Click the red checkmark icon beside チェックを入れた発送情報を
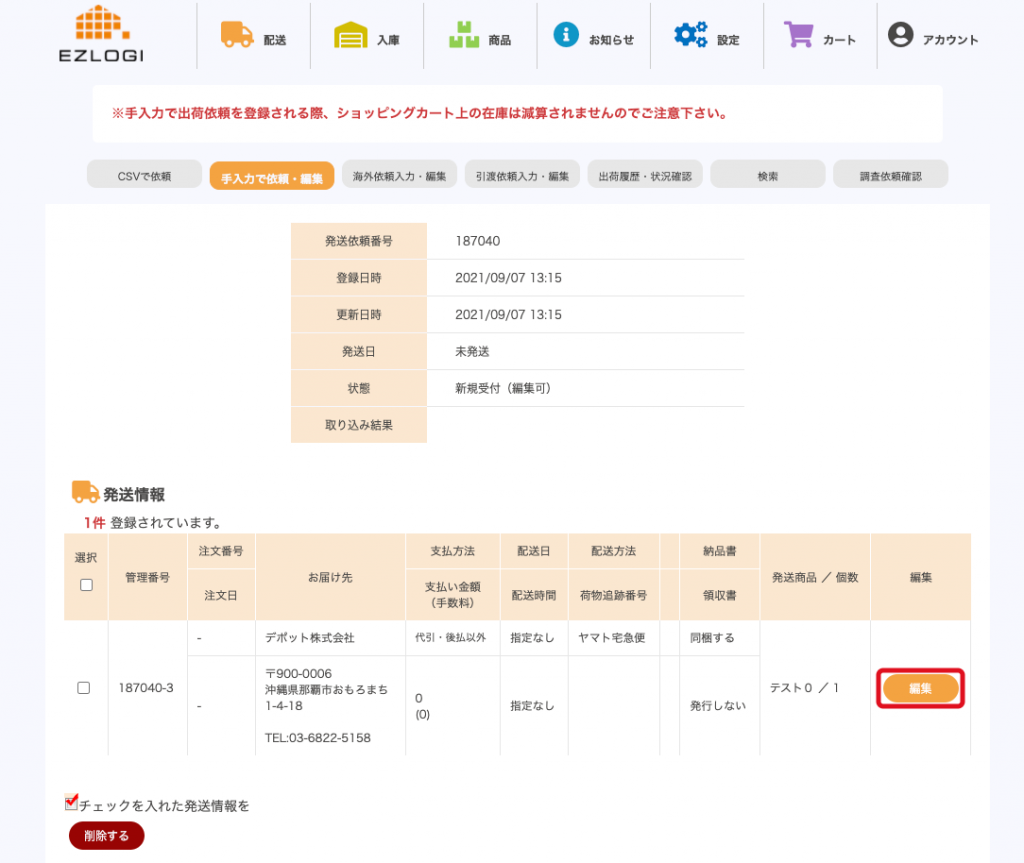Viewport: 1024px width, 863px height. pyautogui.click(x=71, y=801)
